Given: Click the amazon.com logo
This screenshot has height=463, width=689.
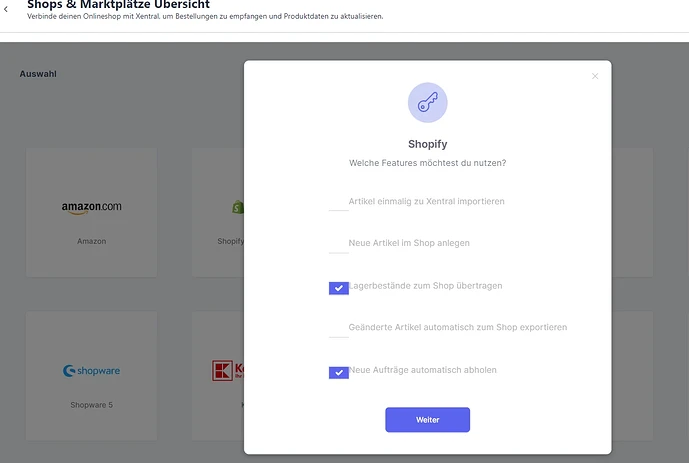Looking at the screenshot, I should 91,208.
